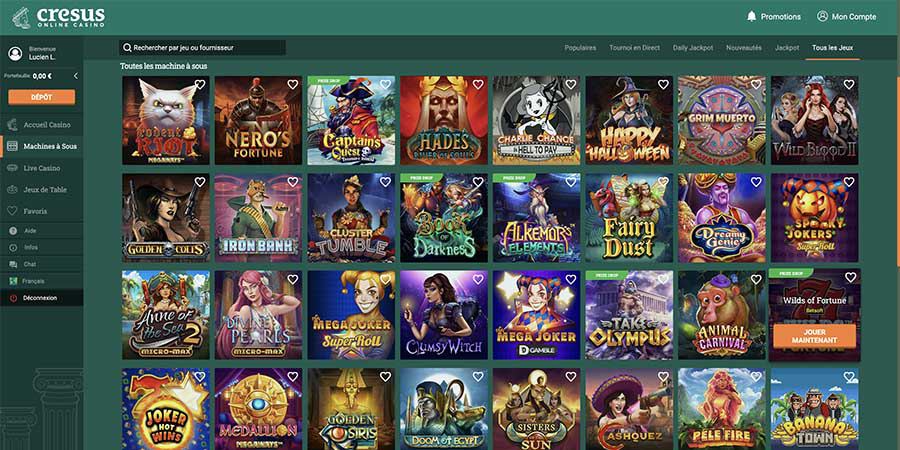Switch to Nouveautés tab
Image resolution: width=900 pixels, height=450 pixels.
click(x=744, y=48)
